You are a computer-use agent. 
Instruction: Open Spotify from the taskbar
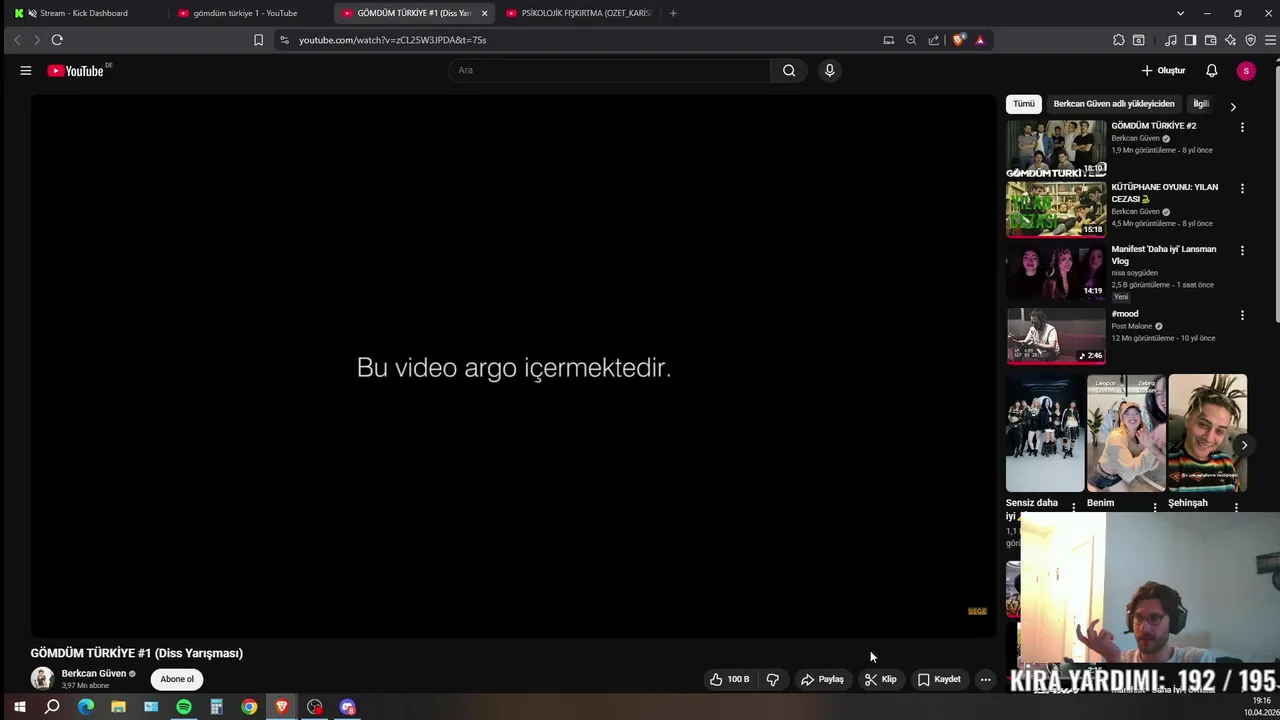[x=184, y=707]
